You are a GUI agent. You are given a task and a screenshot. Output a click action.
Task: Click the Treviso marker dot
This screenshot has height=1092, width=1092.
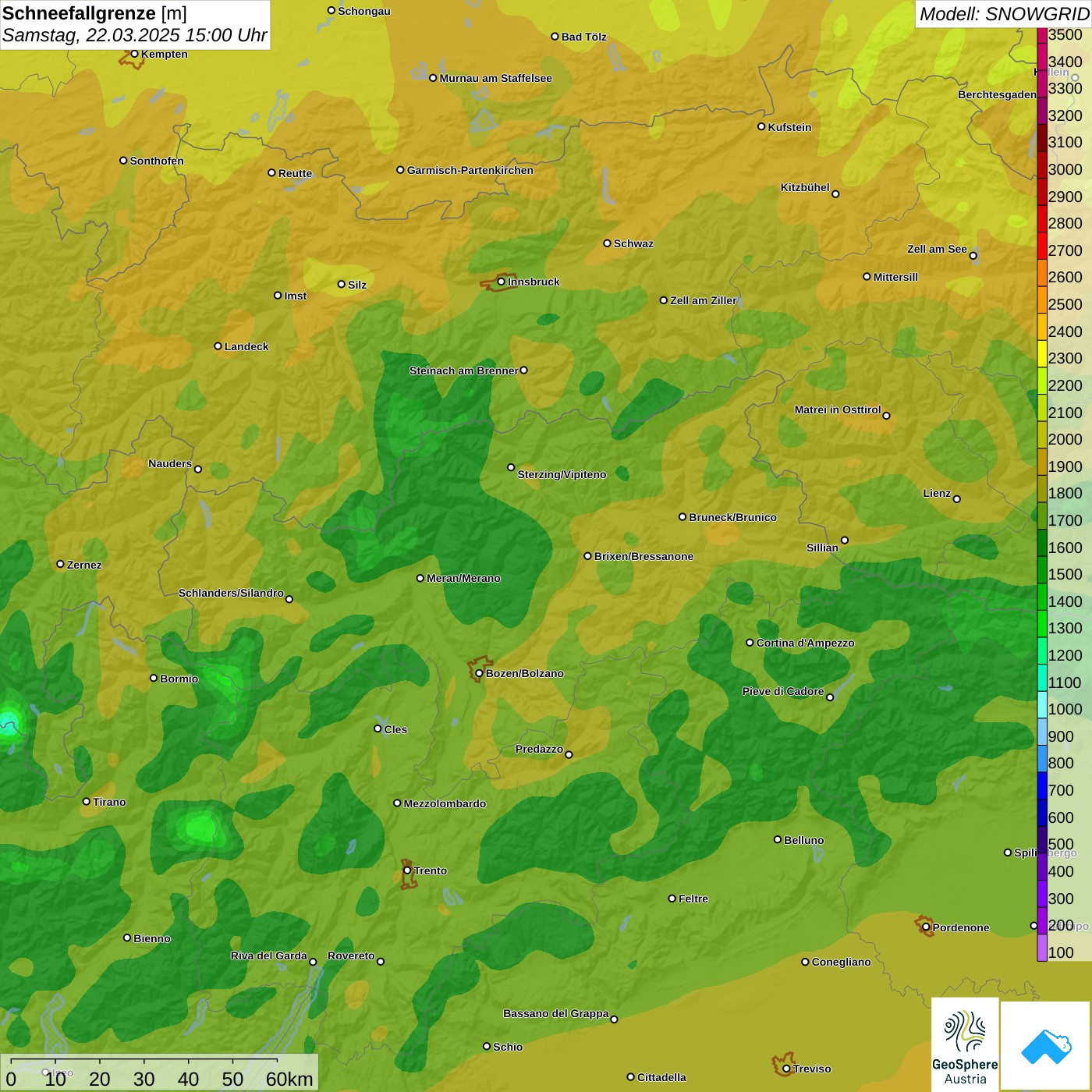tap(786, 1069)
